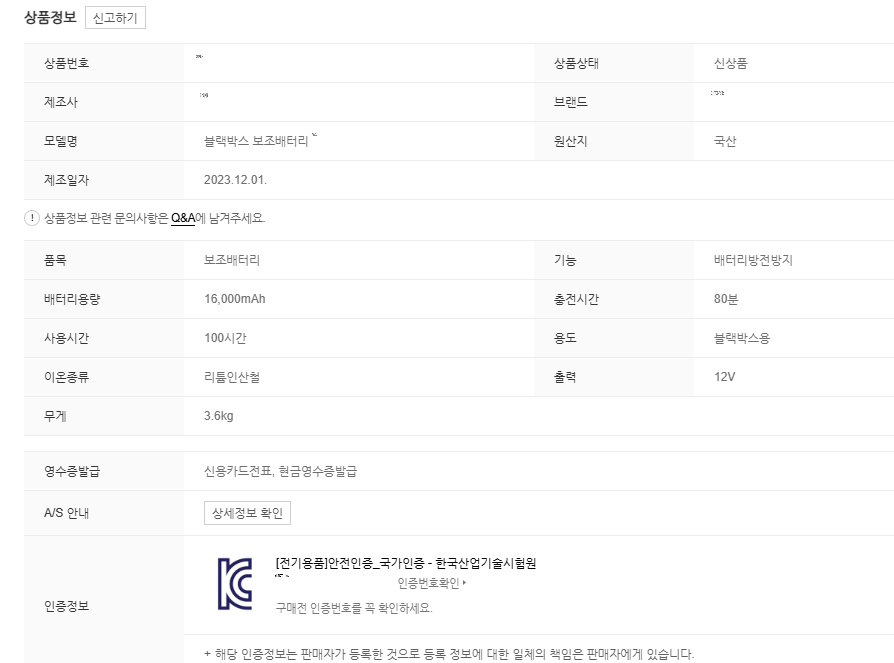Select the 100시간 usage value
Viewport: 894px width, 663px height.
[x=225, y=338]
